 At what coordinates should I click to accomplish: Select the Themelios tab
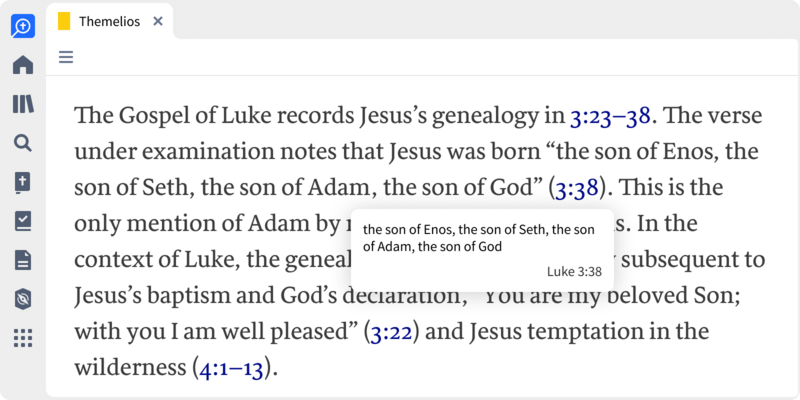(110, 21)
